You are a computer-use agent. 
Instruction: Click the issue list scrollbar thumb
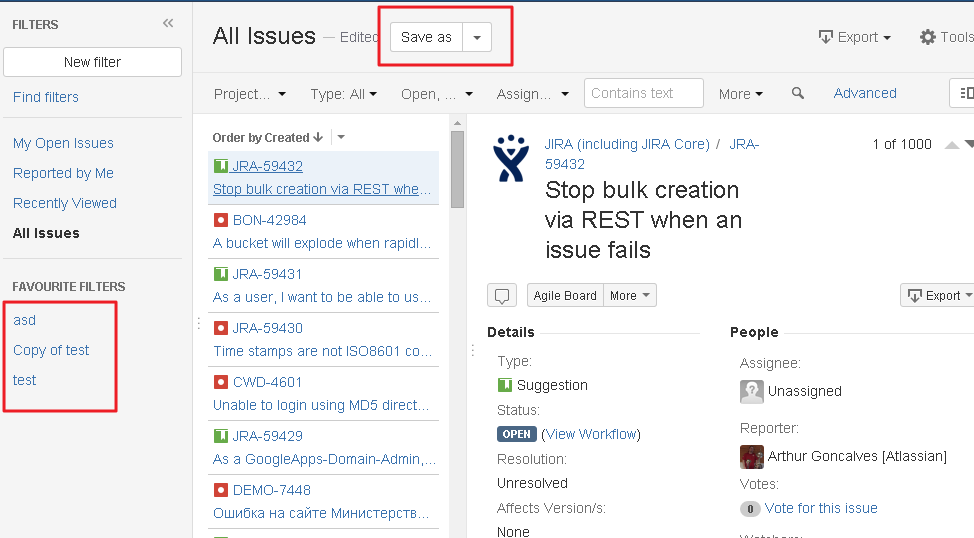(457, 170)
